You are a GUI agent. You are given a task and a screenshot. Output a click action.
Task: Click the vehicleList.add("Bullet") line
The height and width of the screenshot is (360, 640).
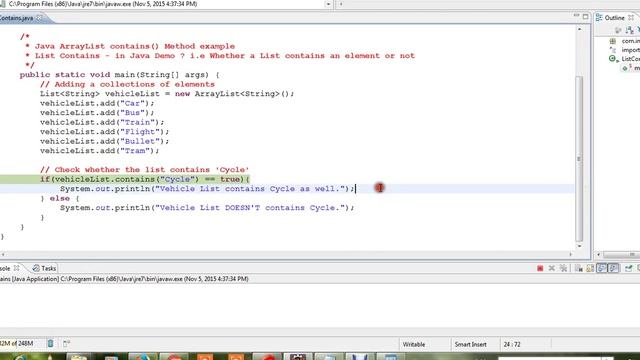[x=104, y=141]
